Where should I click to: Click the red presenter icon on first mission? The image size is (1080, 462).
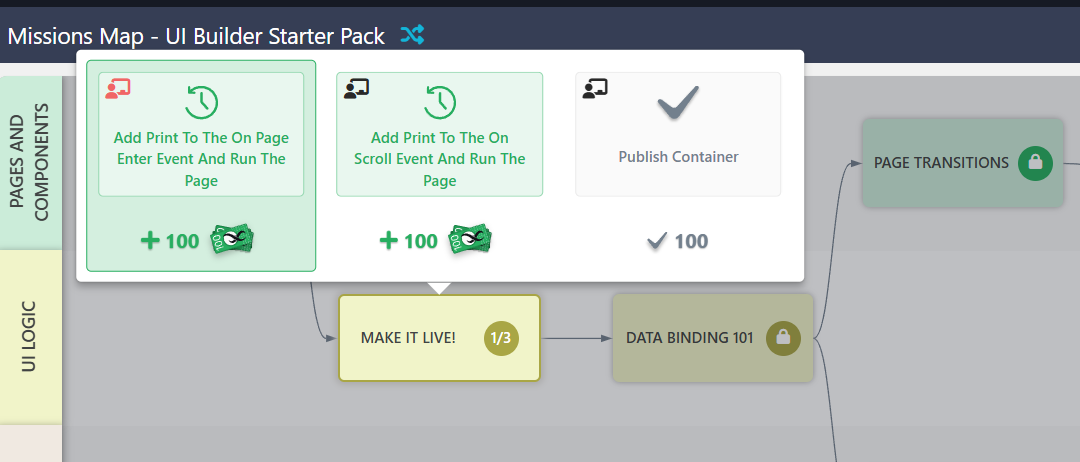[117, 89]
